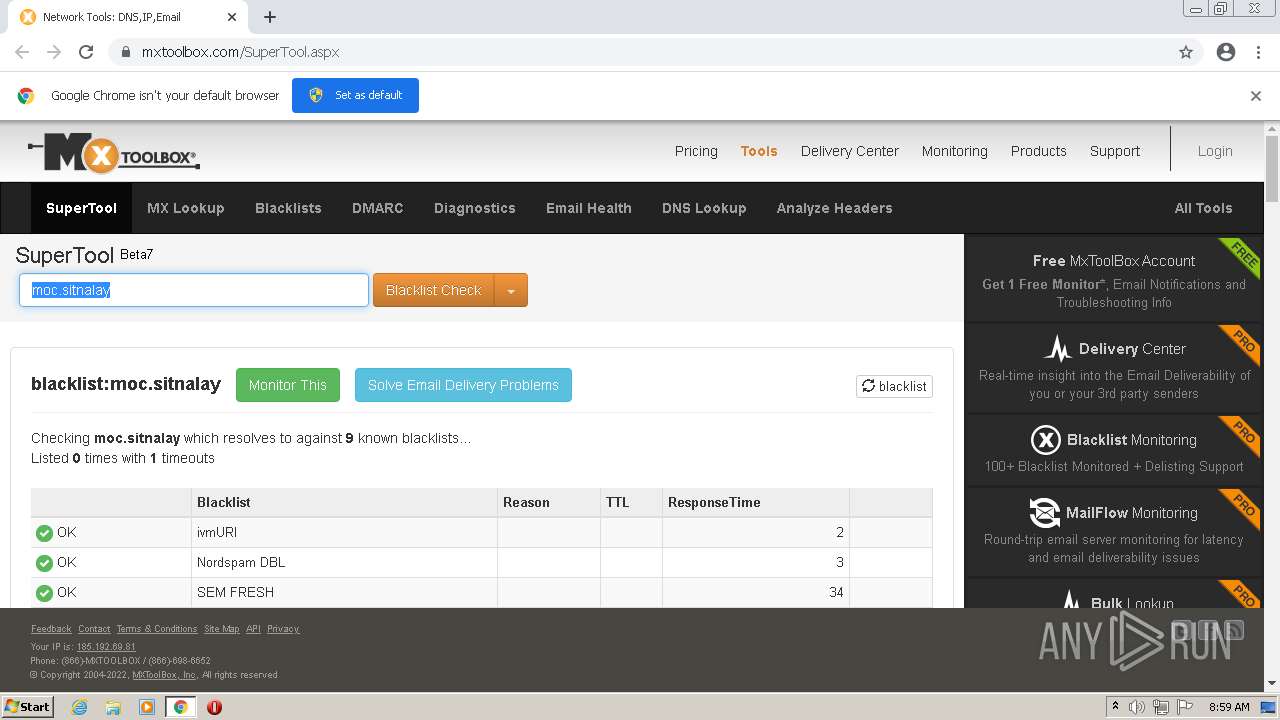1280x720 pixels.
Task: Open the Email Health tab
Action: (x=589, y=208)
